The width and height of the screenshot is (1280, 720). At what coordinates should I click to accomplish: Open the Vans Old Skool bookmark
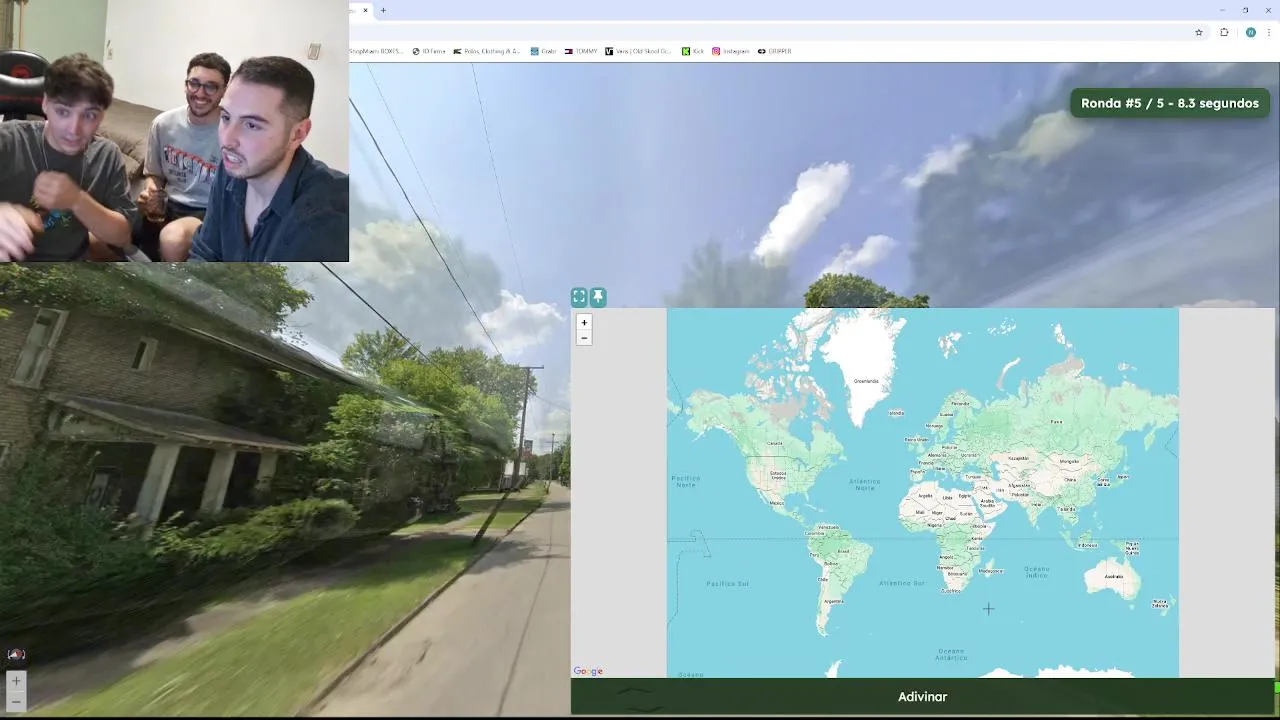(x=640, y=51)
